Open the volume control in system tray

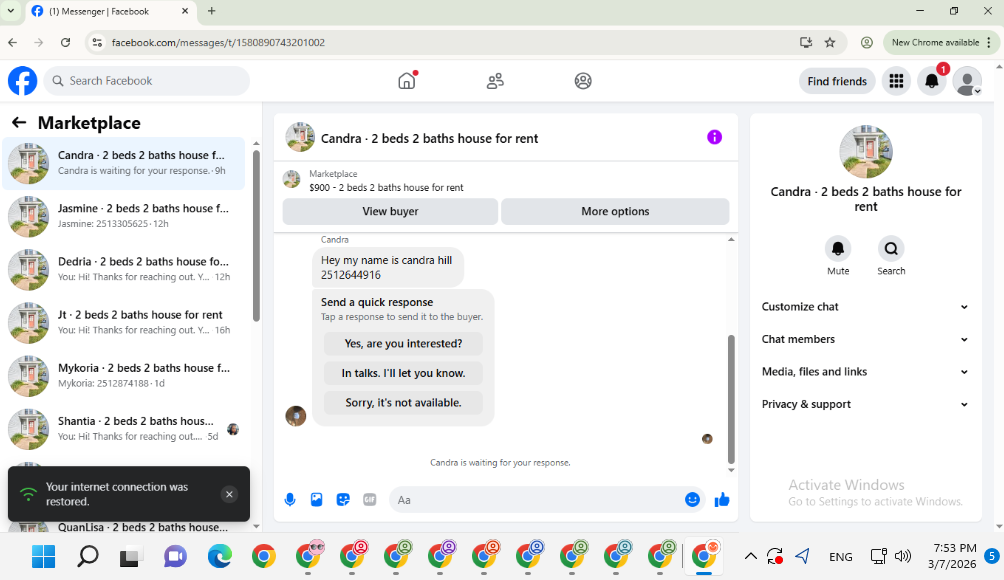tap(903, 556)
